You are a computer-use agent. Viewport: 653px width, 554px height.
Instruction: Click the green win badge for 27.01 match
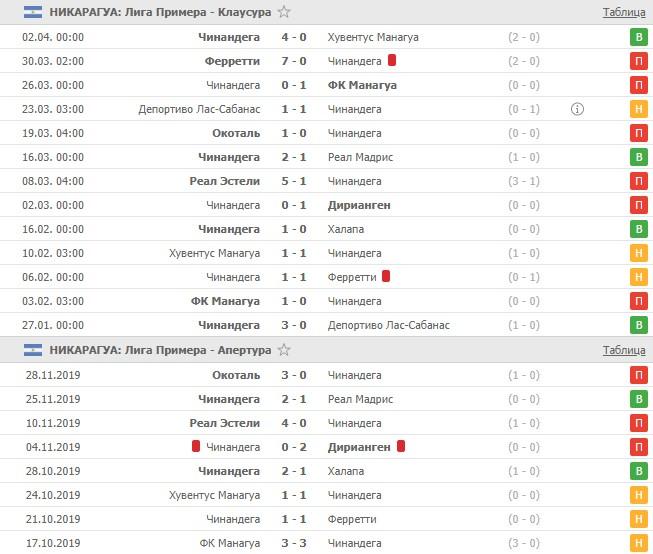point(638,325)
